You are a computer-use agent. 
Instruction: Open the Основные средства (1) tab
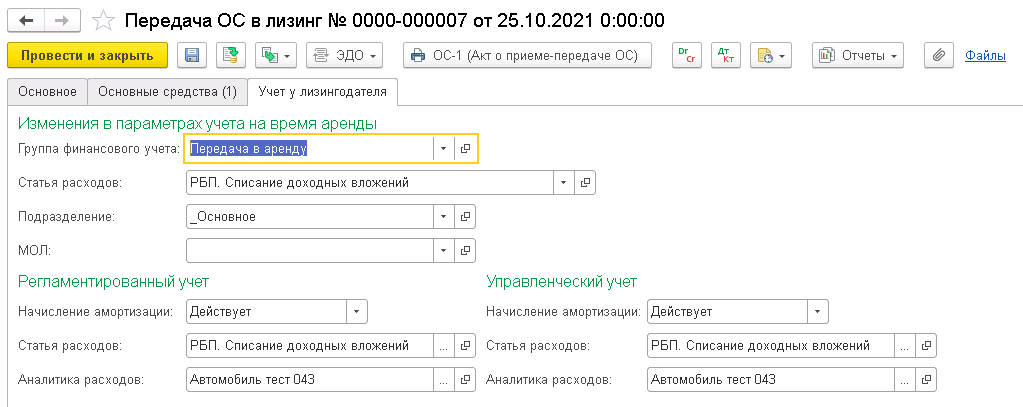pos(167,92)
